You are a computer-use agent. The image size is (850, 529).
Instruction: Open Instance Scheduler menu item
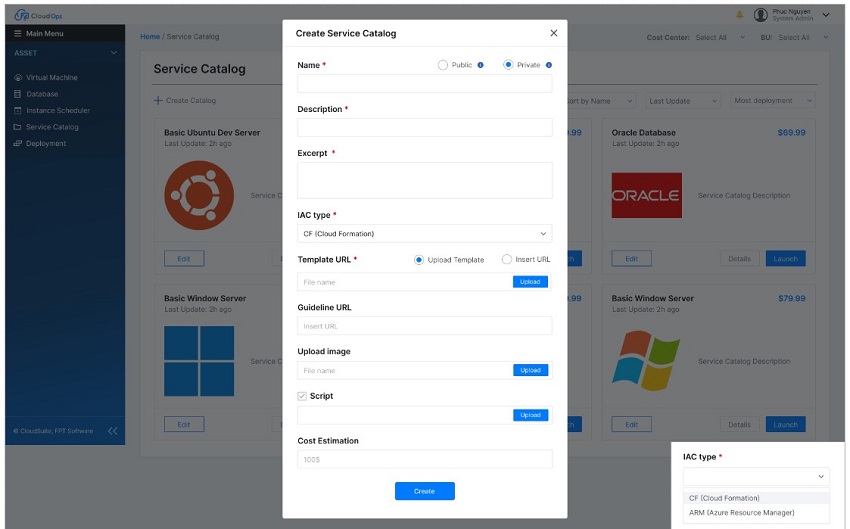(x=57, y=111)
